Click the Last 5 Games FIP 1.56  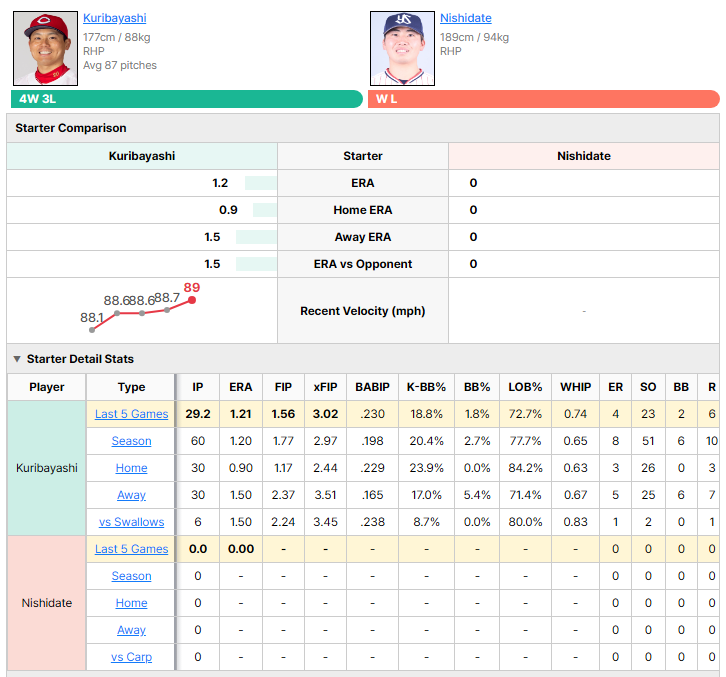coord(283,414)
